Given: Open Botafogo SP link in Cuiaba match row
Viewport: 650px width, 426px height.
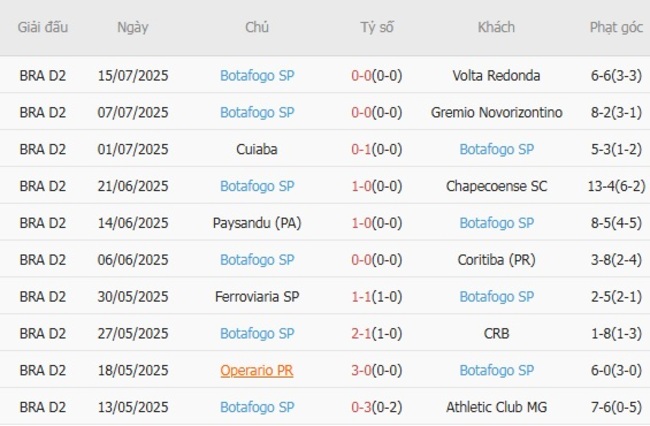Looking at the screenshot, I should (x=496, y=149).
